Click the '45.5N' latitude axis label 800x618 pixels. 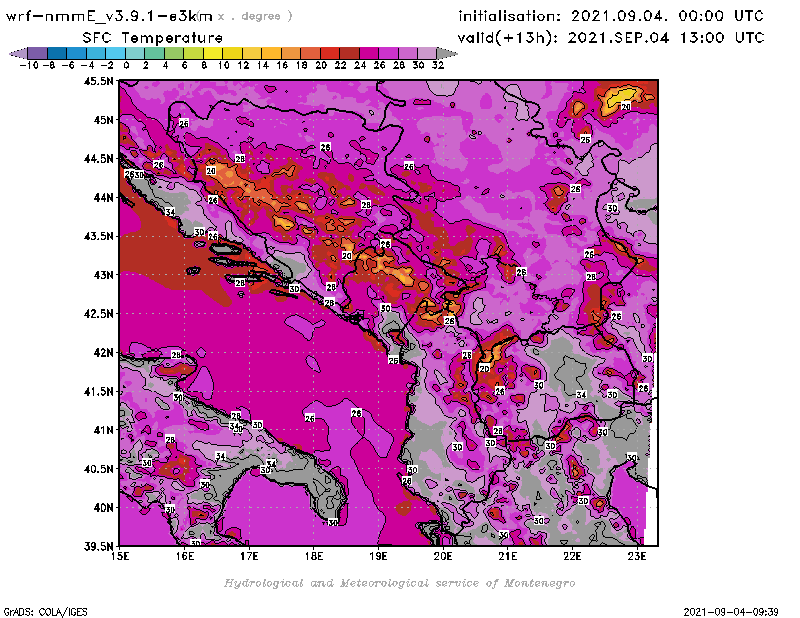(98, 81)
